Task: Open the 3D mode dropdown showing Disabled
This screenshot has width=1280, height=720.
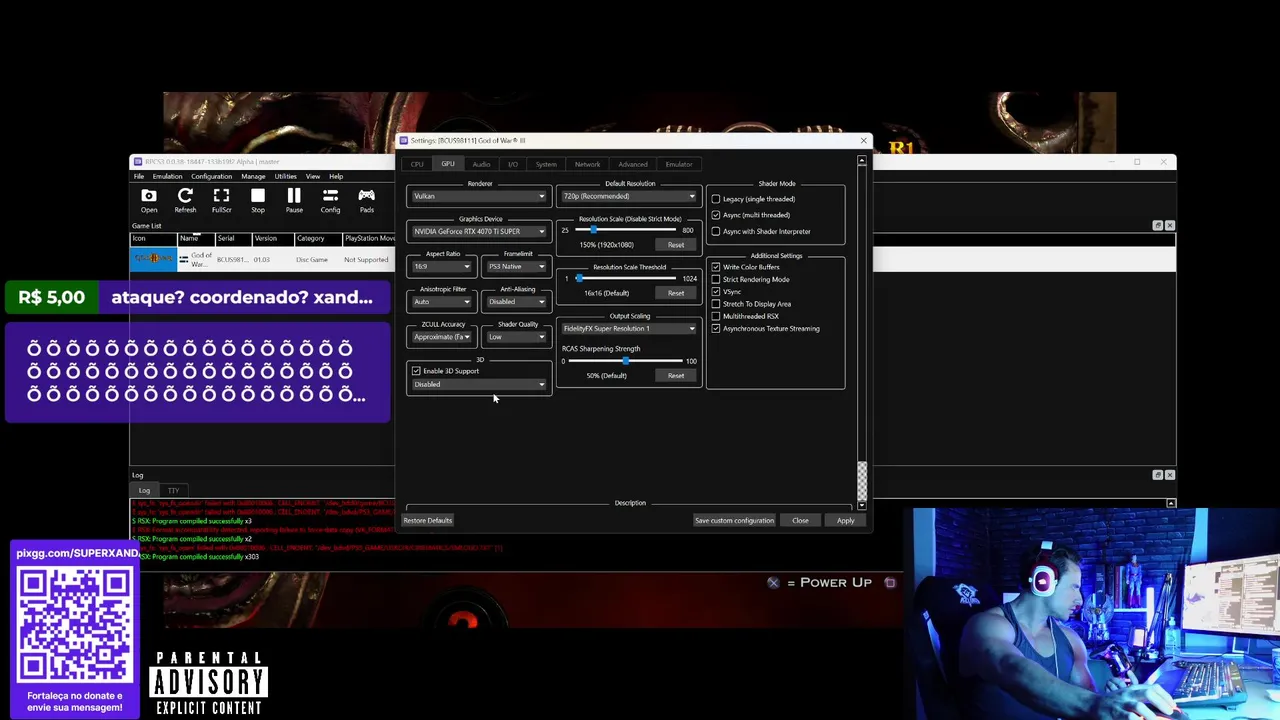Action: pos(479,384)
